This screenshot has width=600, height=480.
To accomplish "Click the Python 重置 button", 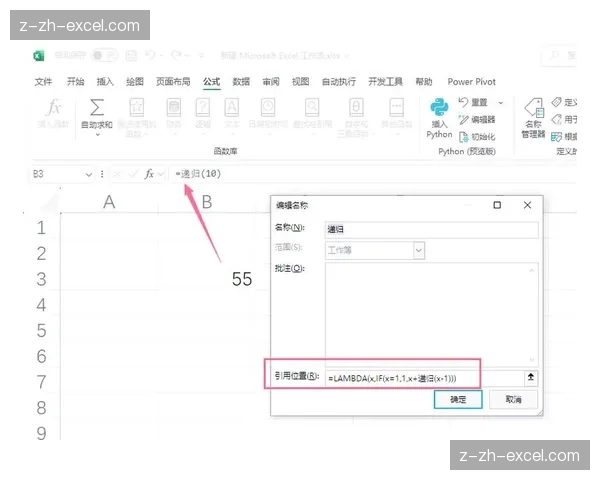I will click(473, 102).
